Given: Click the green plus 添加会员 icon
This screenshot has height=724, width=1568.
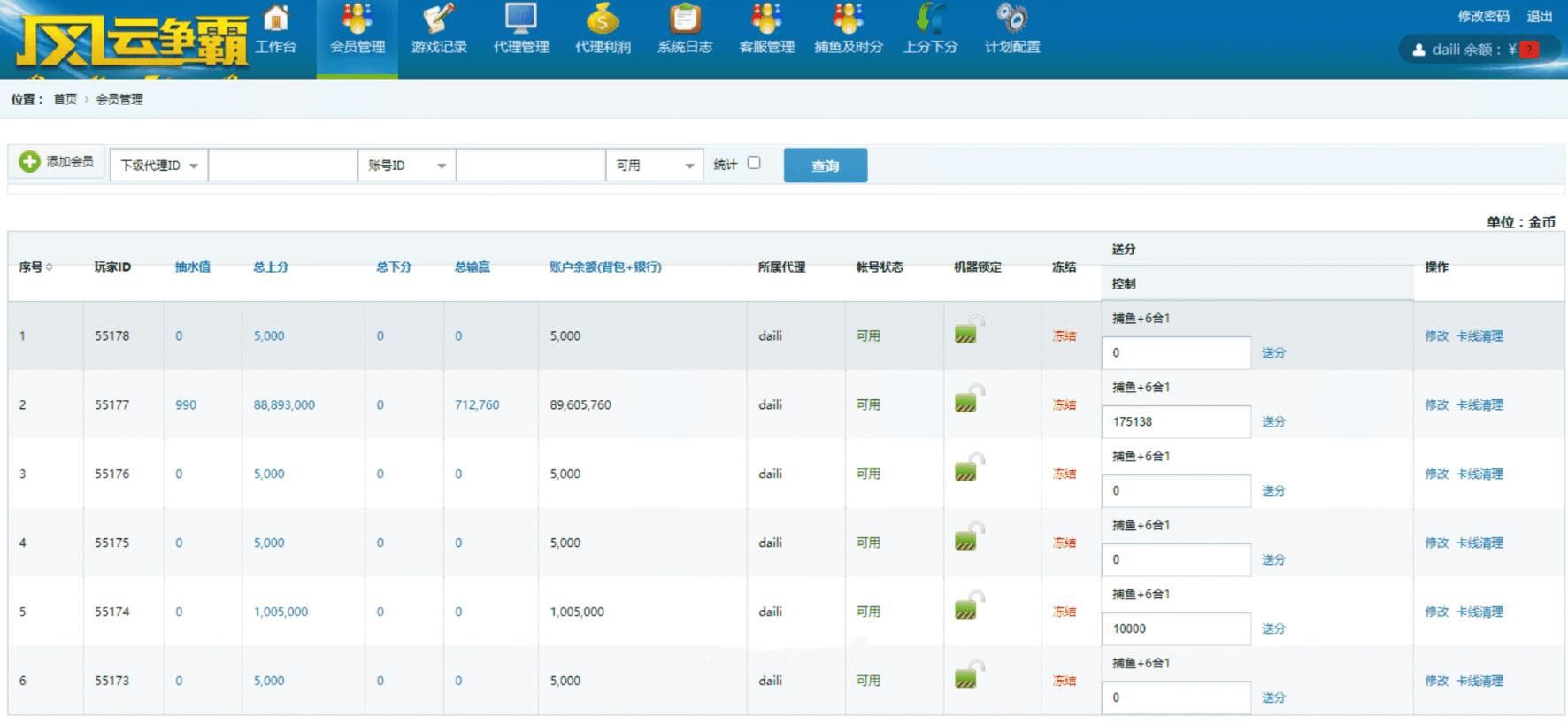Looking at the screenshot, I should [x=30, y=162].
